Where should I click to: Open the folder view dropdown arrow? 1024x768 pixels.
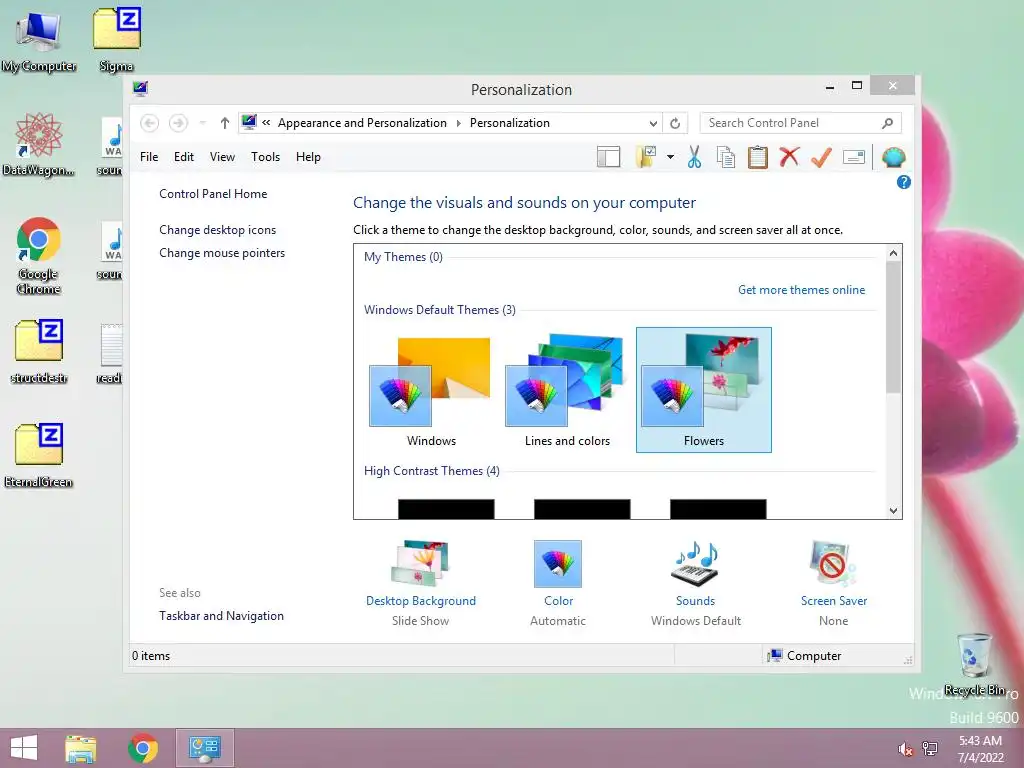(x=670, y=157)
